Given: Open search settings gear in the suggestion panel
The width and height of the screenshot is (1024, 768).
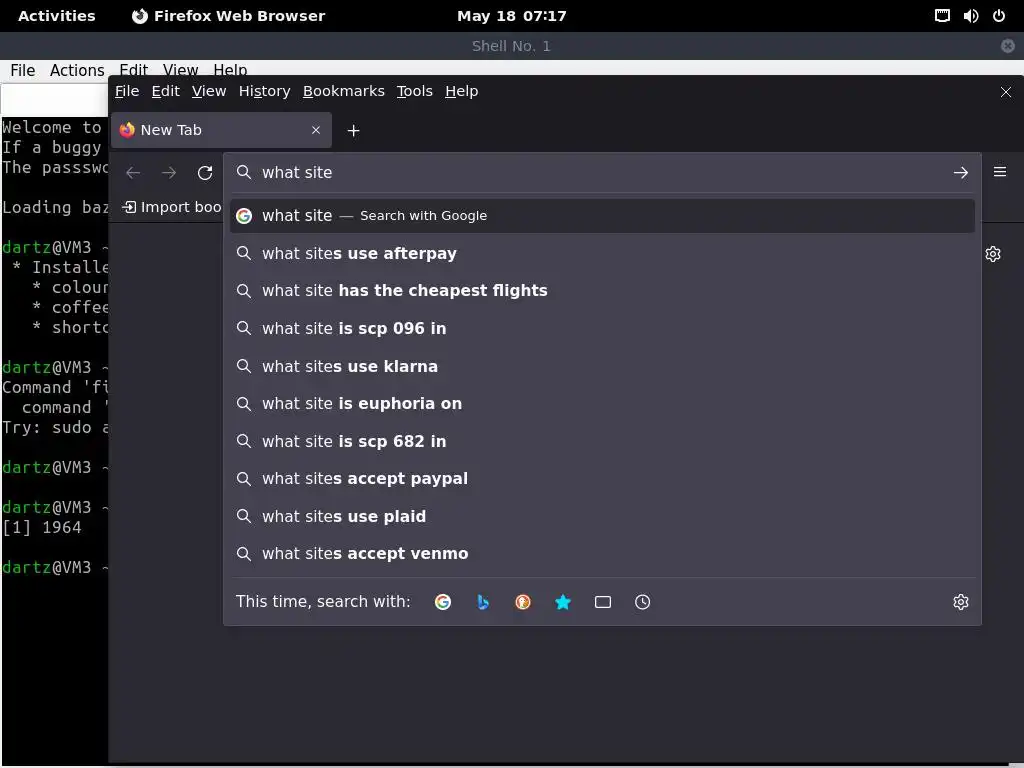Looking at the screenshot, I should (x=961, y=601).
